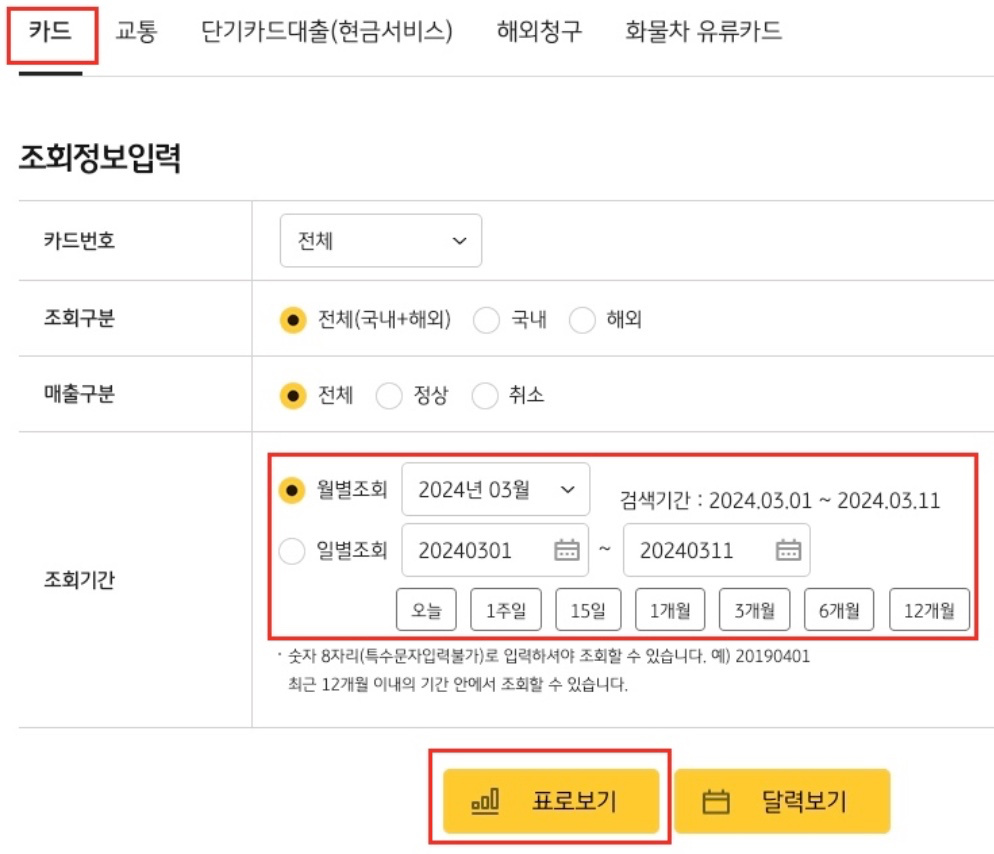Open the 단기카드대출(현금서비스) tab
This screenshot has width=994, height=854.
coord(326,31)
